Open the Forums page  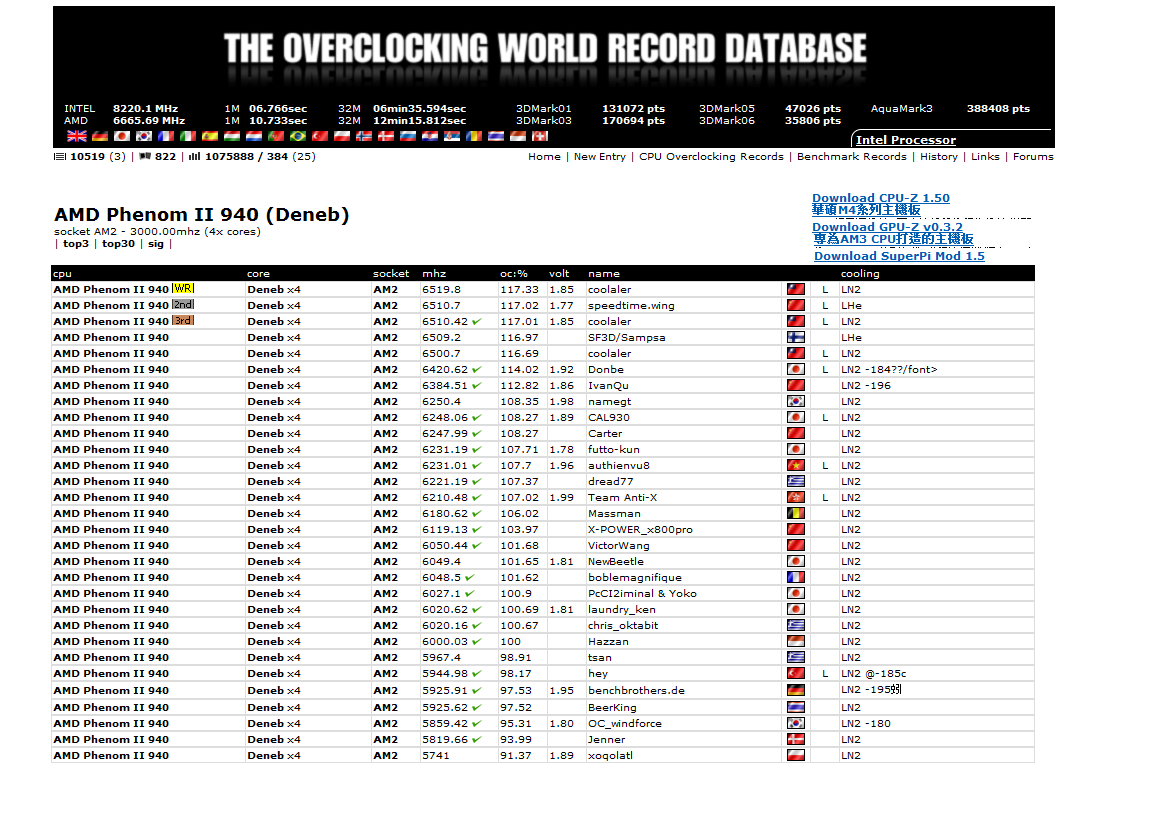(x=1033, y=157)
